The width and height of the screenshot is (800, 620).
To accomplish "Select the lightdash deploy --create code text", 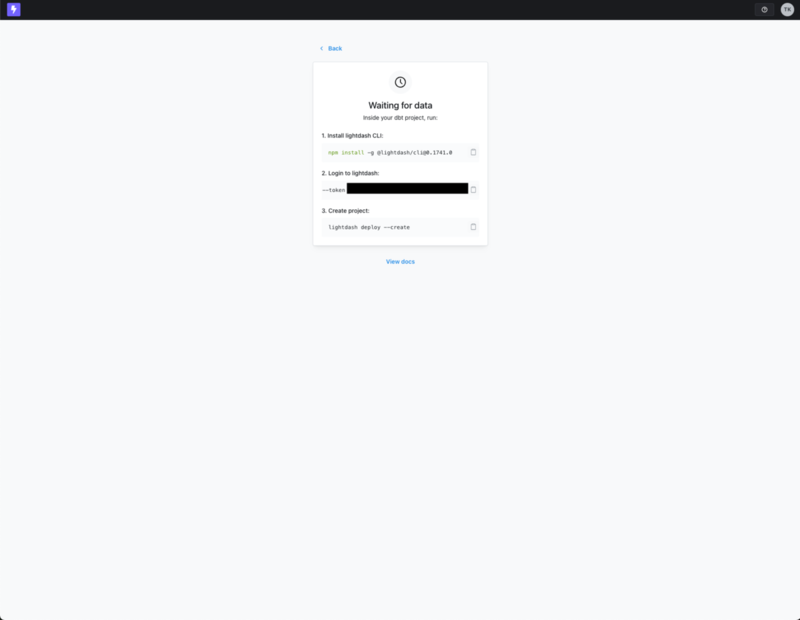I will coord(369,227).
